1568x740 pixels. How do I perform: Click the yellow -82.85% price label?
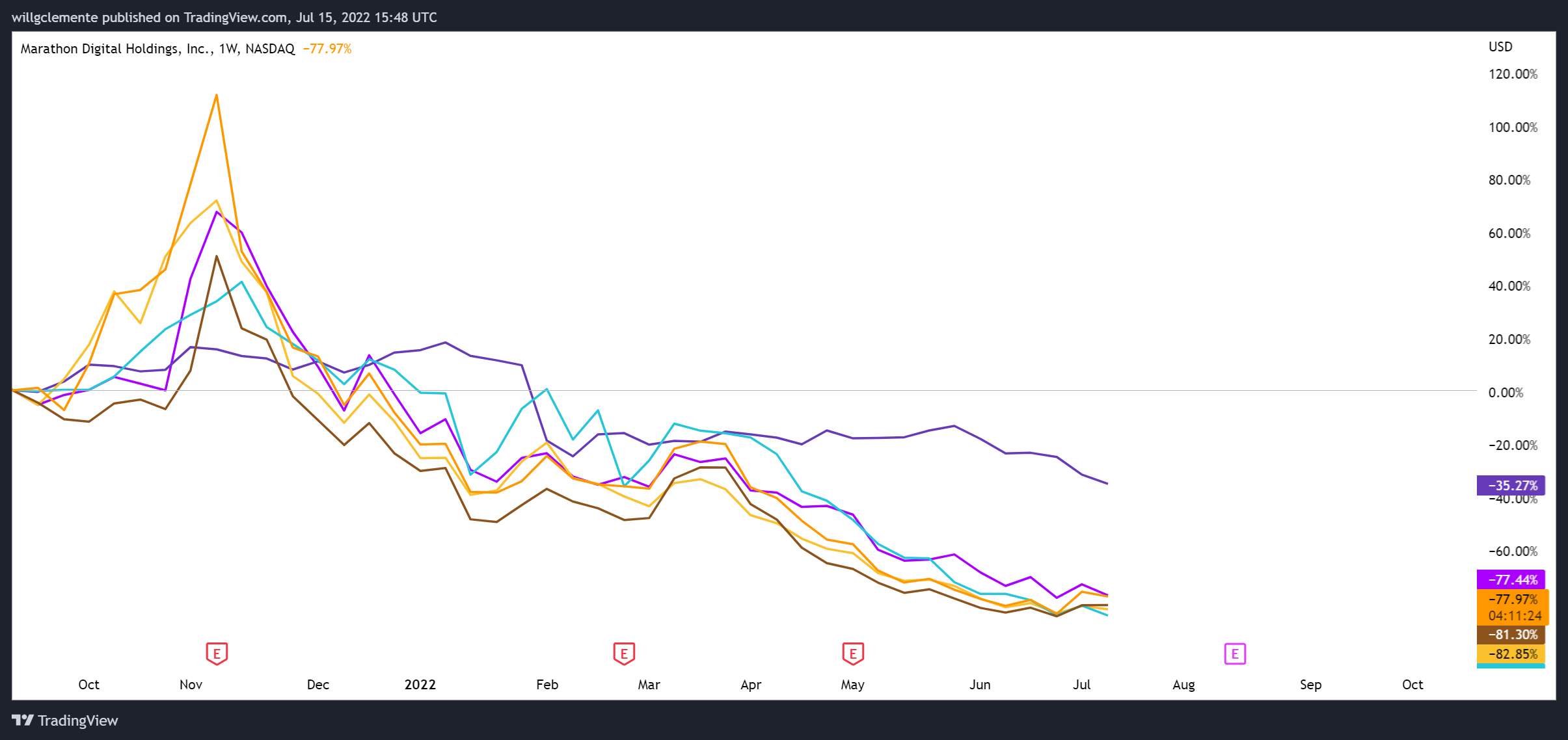pos(1511,654)
